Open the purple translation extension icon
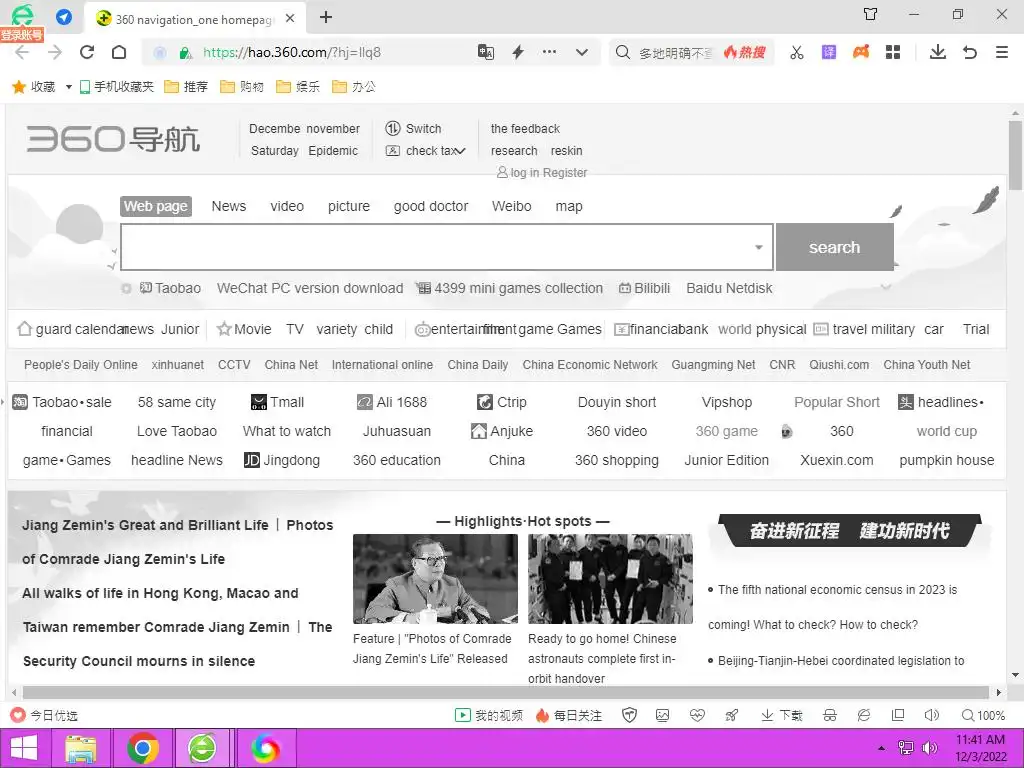The width and height of the screenshot is (1024, 768). (829, 52)
